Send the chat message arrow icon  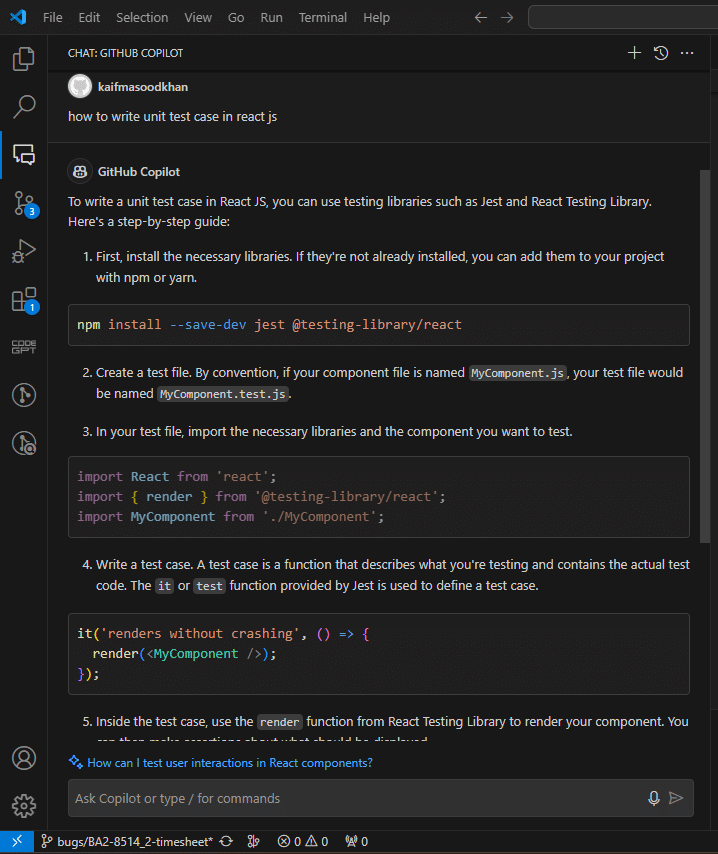click(x=676, y=798)
